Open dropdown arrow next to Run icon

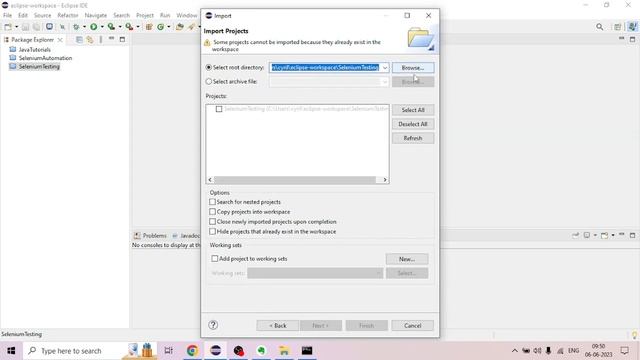102,27
